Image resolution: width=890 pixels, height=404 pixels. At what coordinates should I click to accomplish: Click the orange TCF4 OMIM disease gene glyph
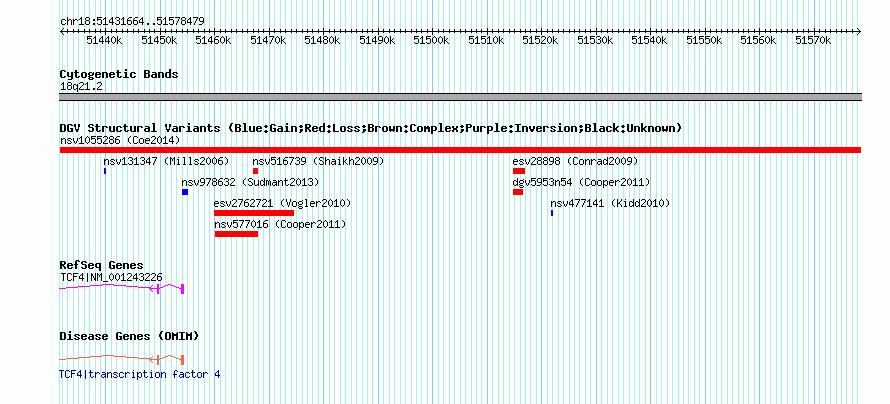pyautogui.click(x=122, y=359)
